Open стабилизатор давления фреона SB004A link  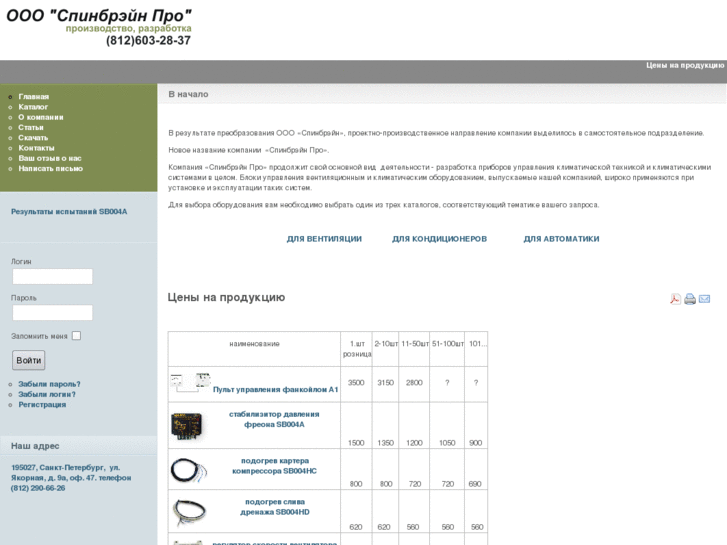[274, 419]
